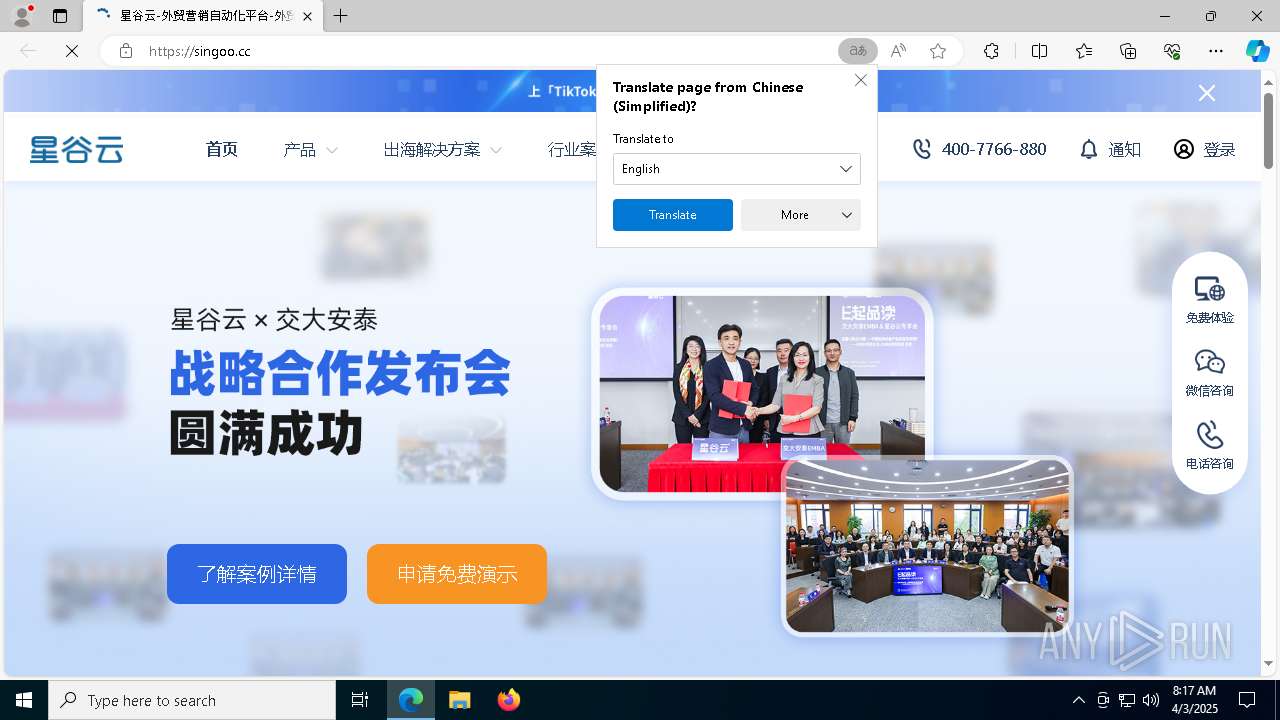Open the signing ceremony photo
This screenshot has width=1280, height=720.
(x=762, y=393)
